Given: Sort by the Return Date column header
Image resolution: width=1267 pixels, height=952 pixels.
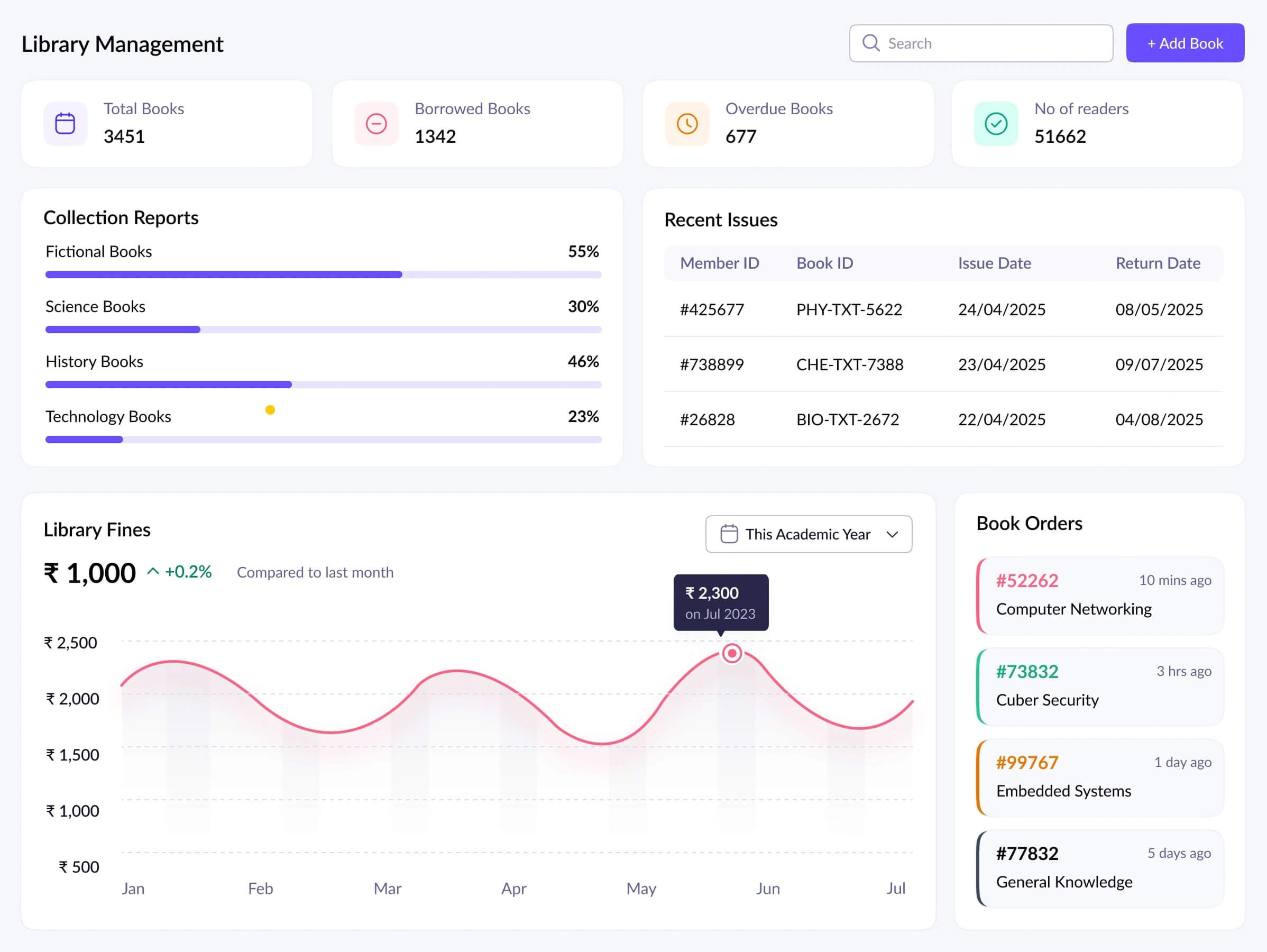Looking at the screenshot, I should click(x=1157, y=263).
